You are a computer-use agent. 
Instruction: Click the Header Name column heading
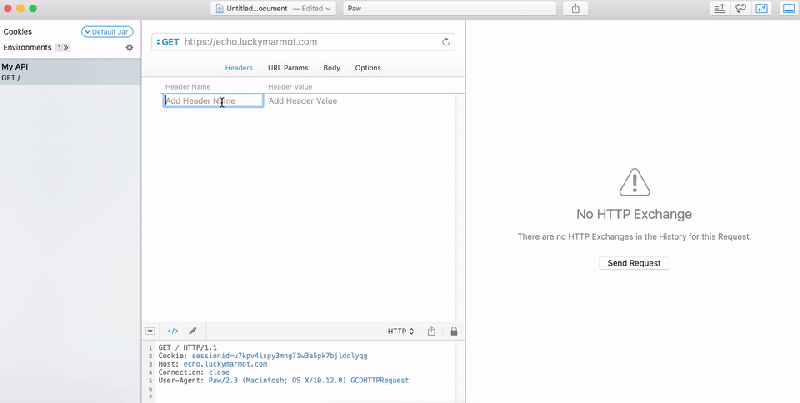tap(188, 87)
